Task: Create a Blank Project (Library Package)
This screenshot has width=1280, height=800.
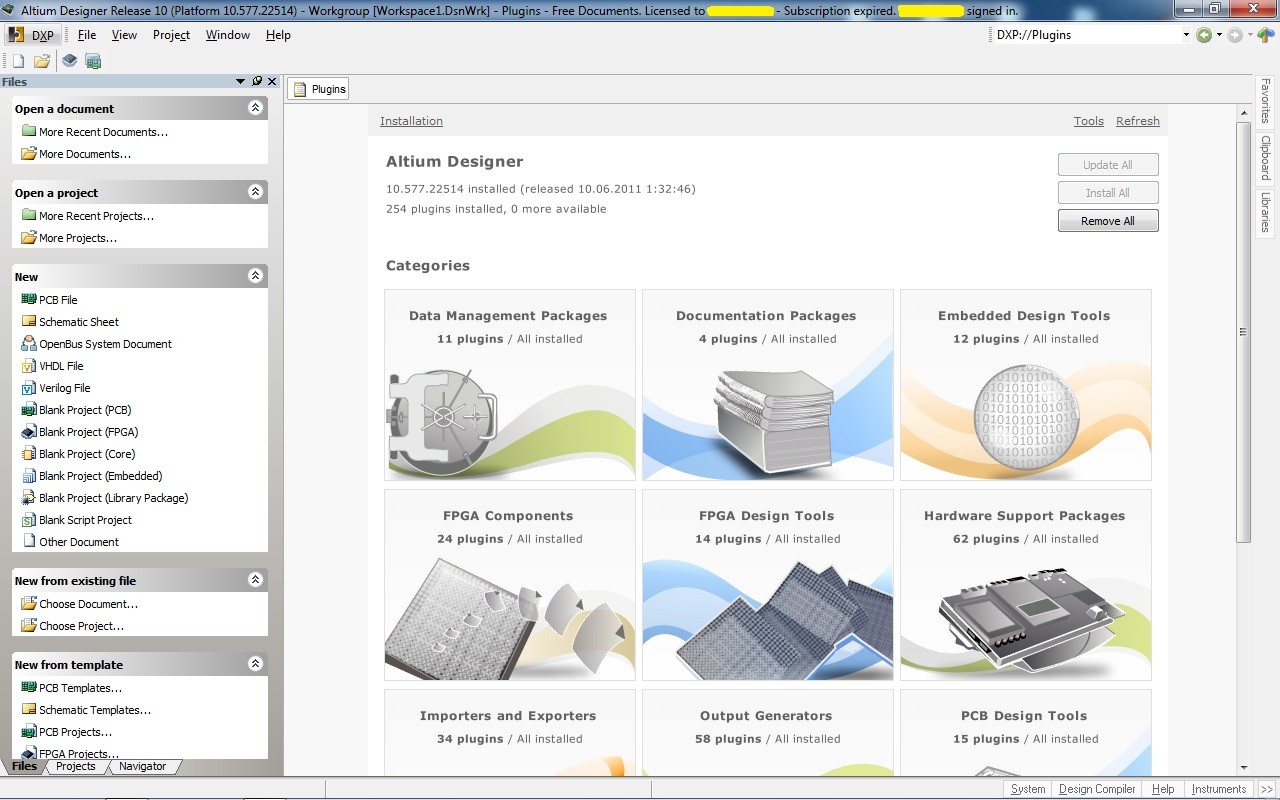Action: tap(113, 498)
